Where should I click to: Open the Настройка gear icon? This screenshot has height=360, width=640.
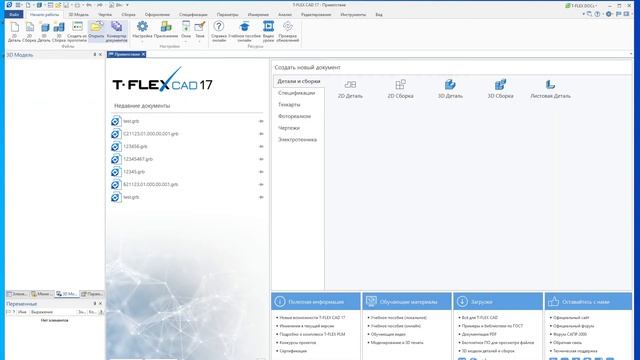point(142,27)
